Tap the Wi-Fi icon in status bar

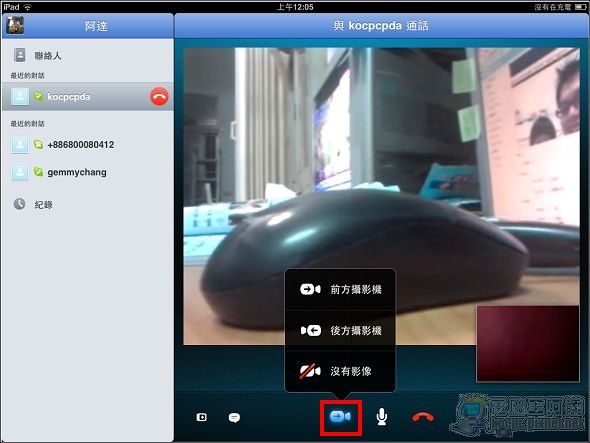(x=27, y=7)
